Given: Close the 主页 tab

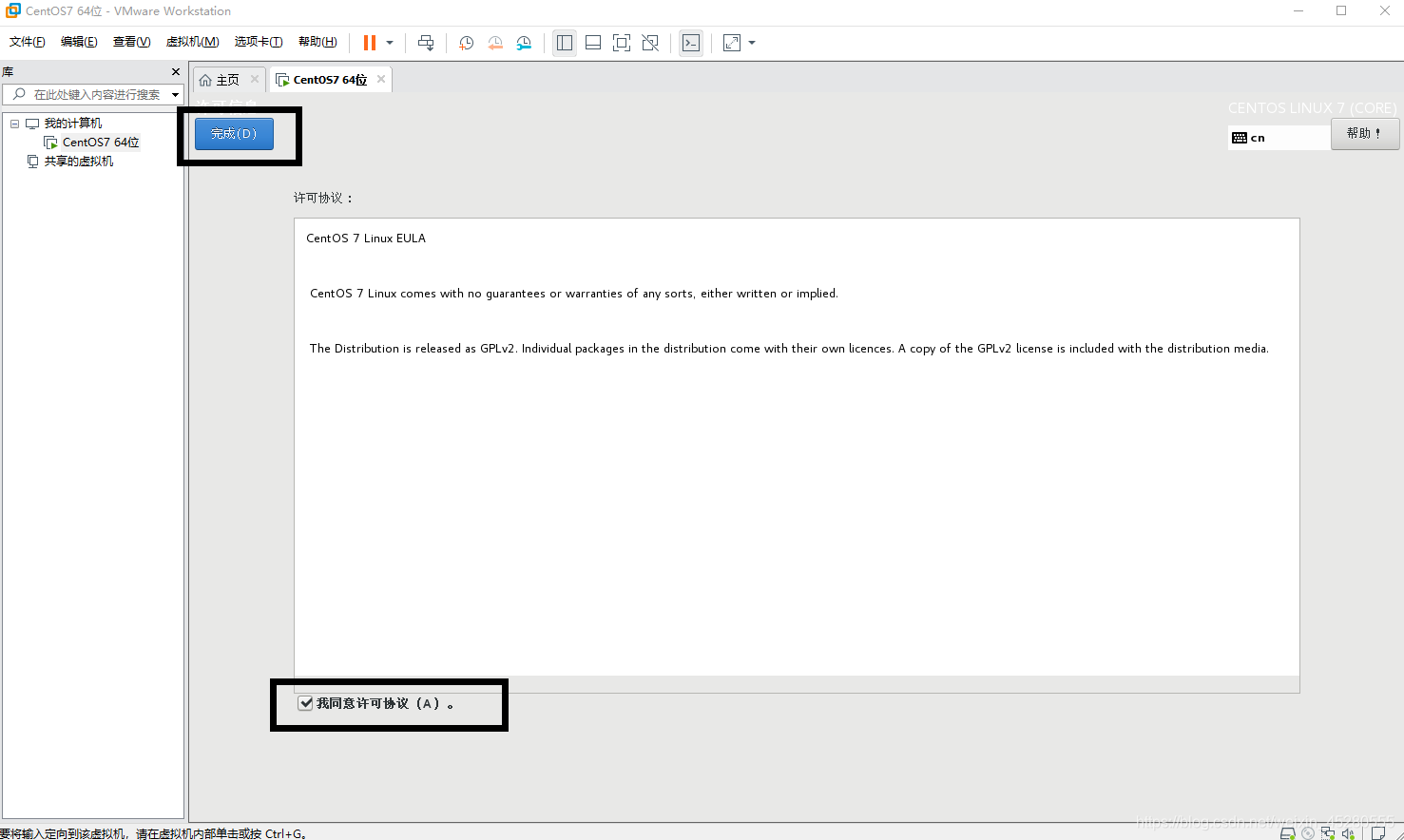Looking at the screenshot, I should 255,79.
